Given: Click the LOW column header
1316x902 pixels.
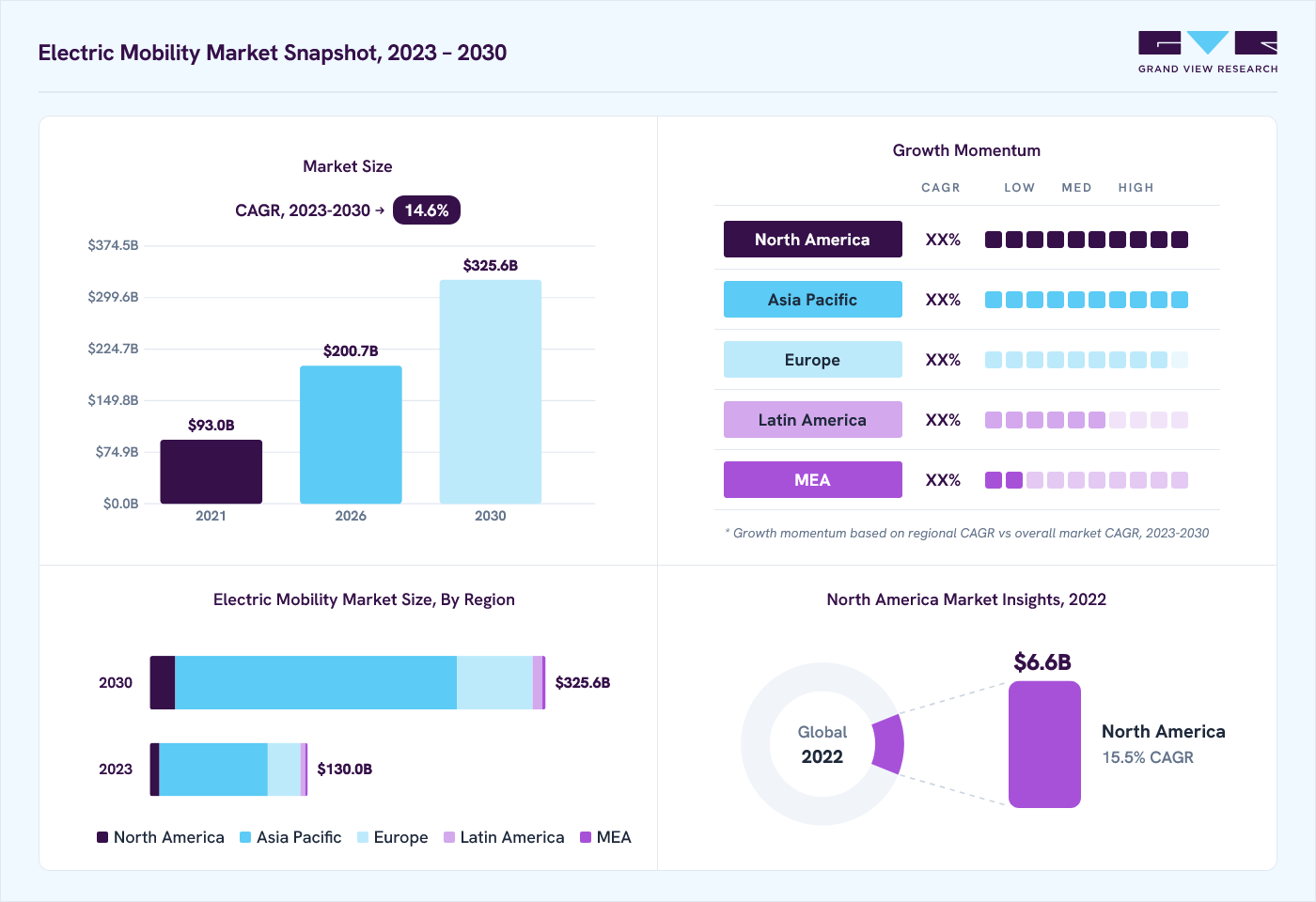Looking at the screenshot, I should 1020,188.
